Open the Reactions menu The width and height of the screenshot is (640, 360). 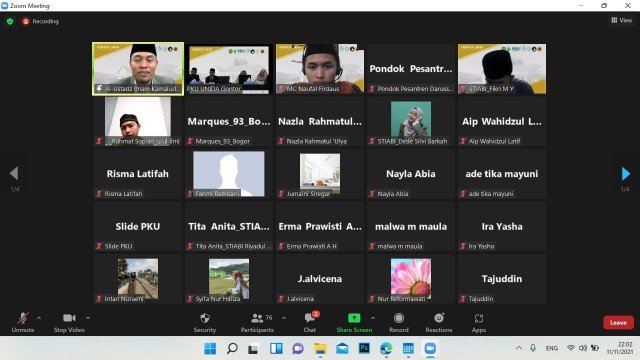click(439, 322)
